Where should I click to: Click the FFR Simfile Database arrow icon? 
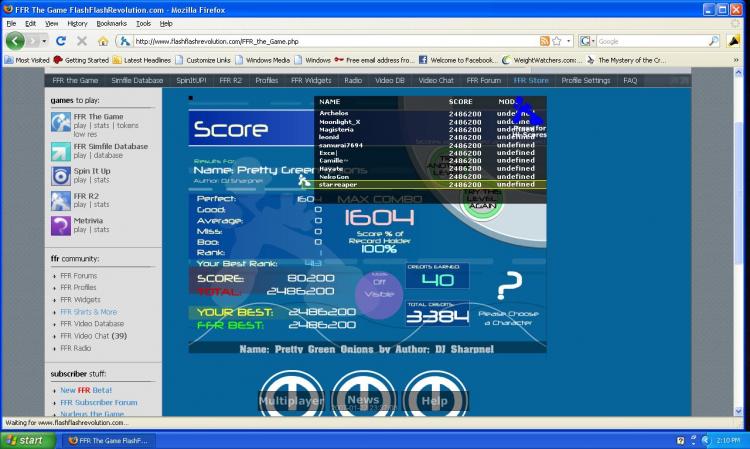coord(61,152)
